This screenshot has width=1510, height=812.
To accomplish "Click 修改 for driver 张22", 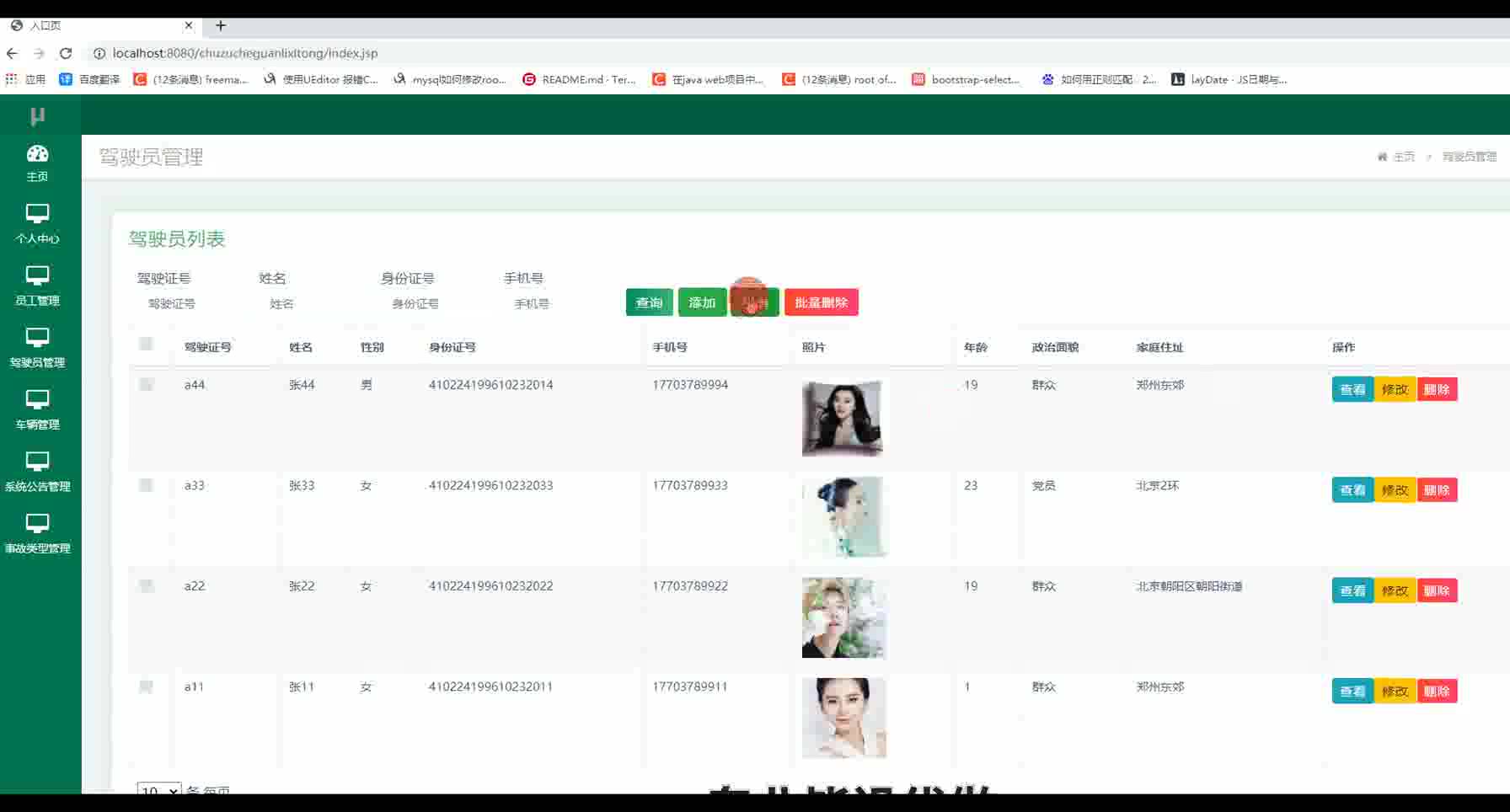I will click(x=1395, y=590).
